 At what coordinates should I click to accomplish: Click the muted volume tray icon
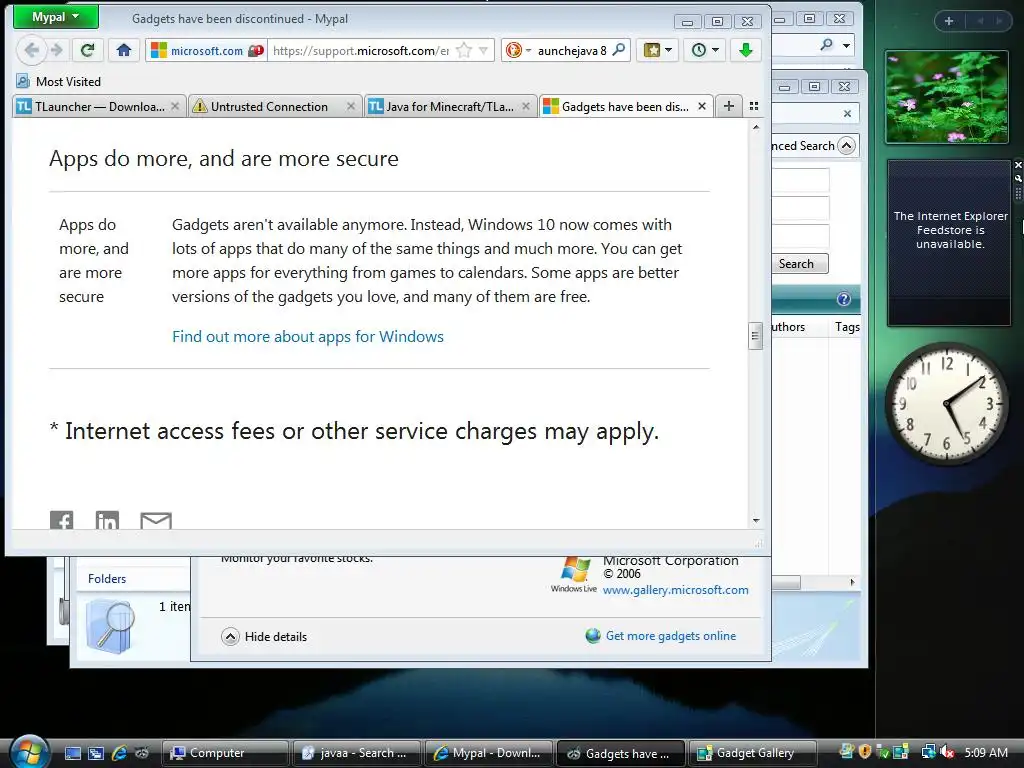[x=947, y=752]
